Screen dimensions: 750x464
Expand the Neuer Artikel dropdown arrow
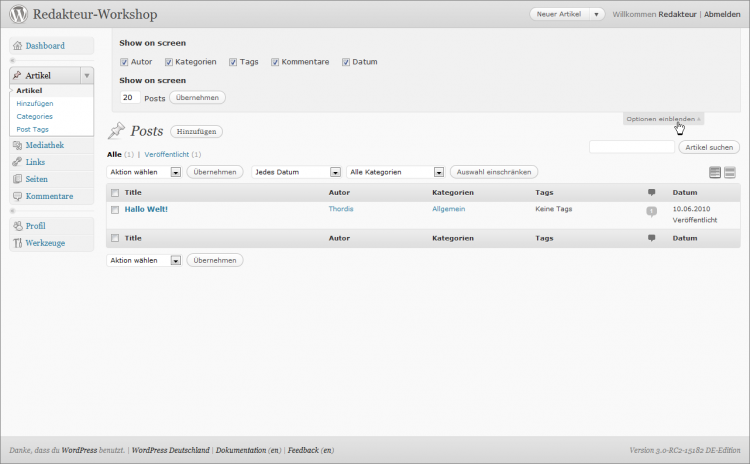click(596, 15)
